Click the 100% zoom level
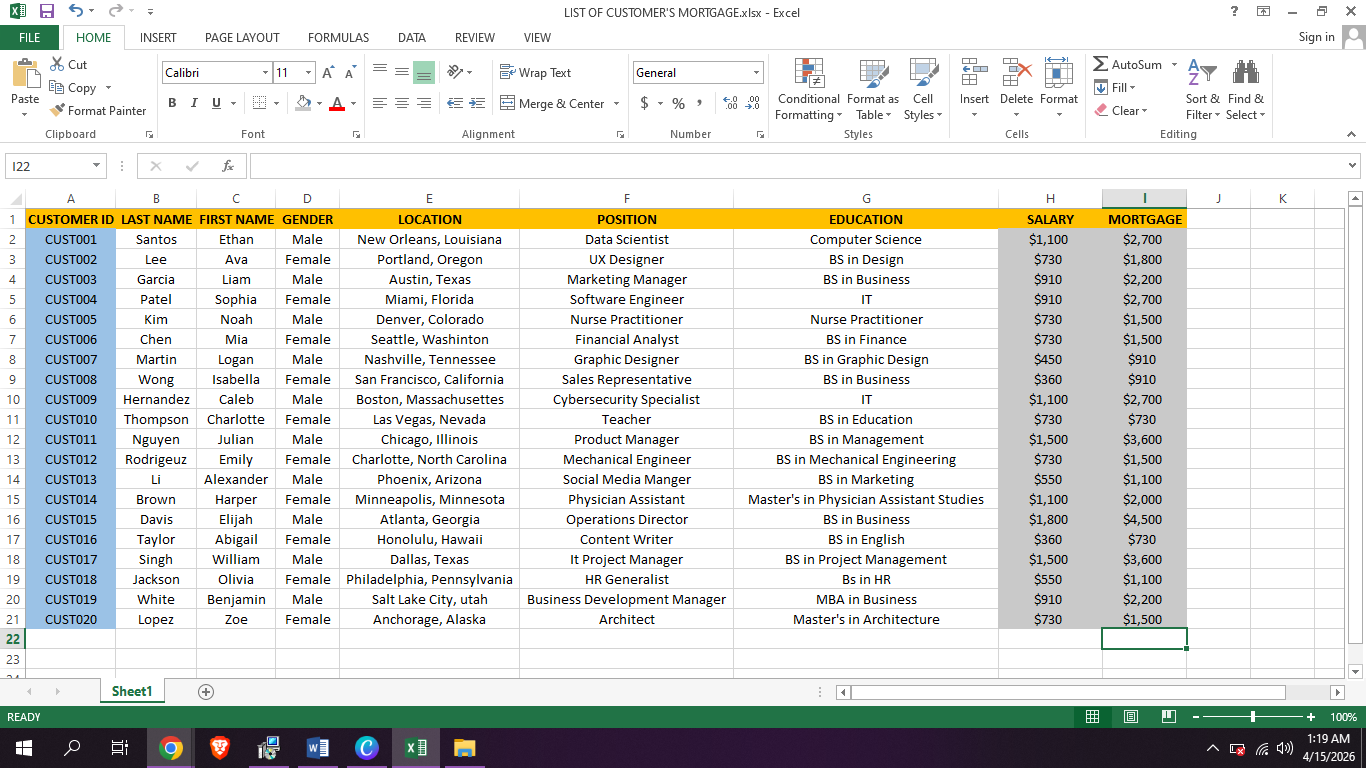The image size is (1366, 768). coord(1344,717)
